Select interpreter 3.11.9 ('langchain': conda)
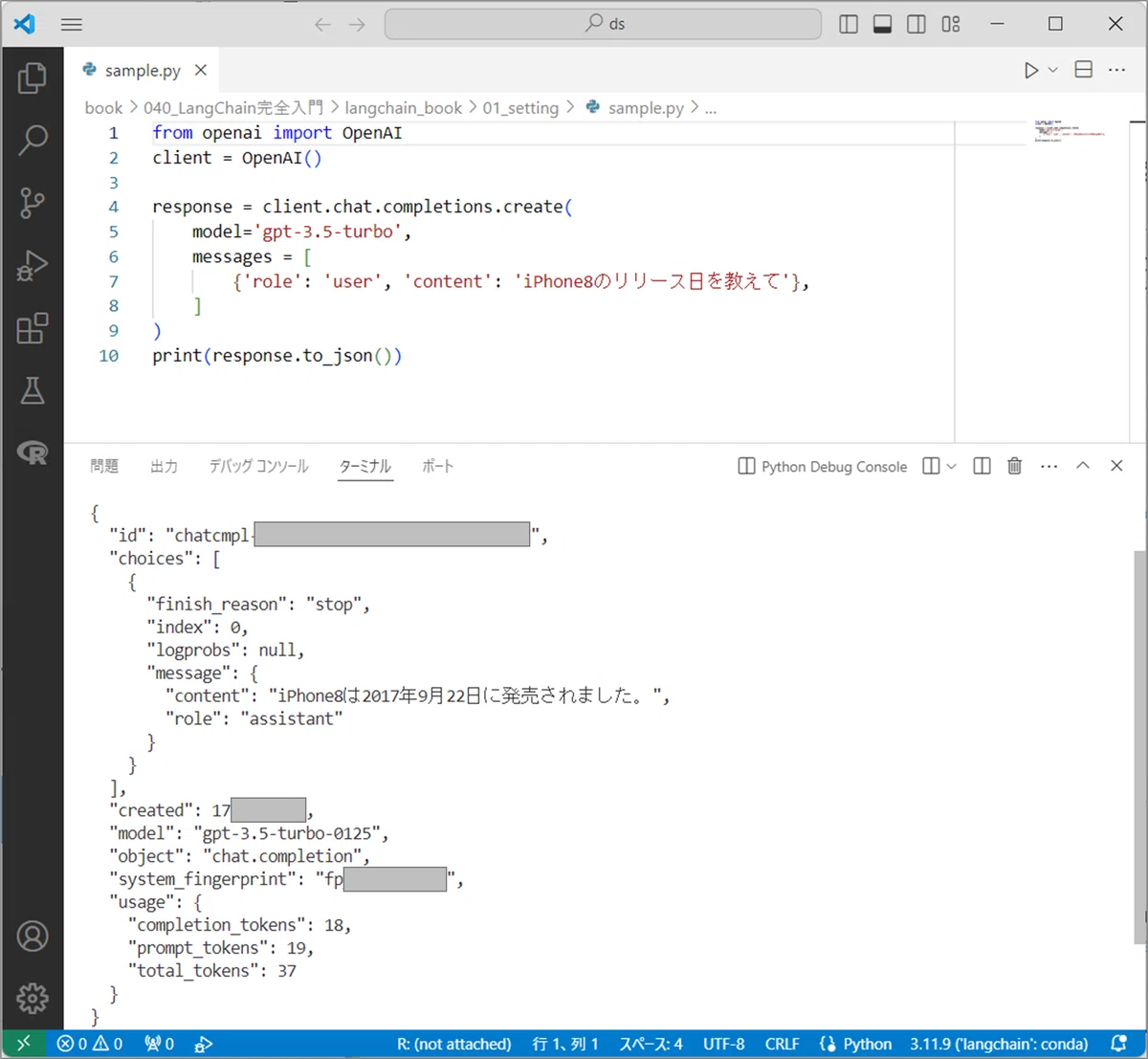The height and width of the screenshot is (1059, 1148). point(999,1044)
